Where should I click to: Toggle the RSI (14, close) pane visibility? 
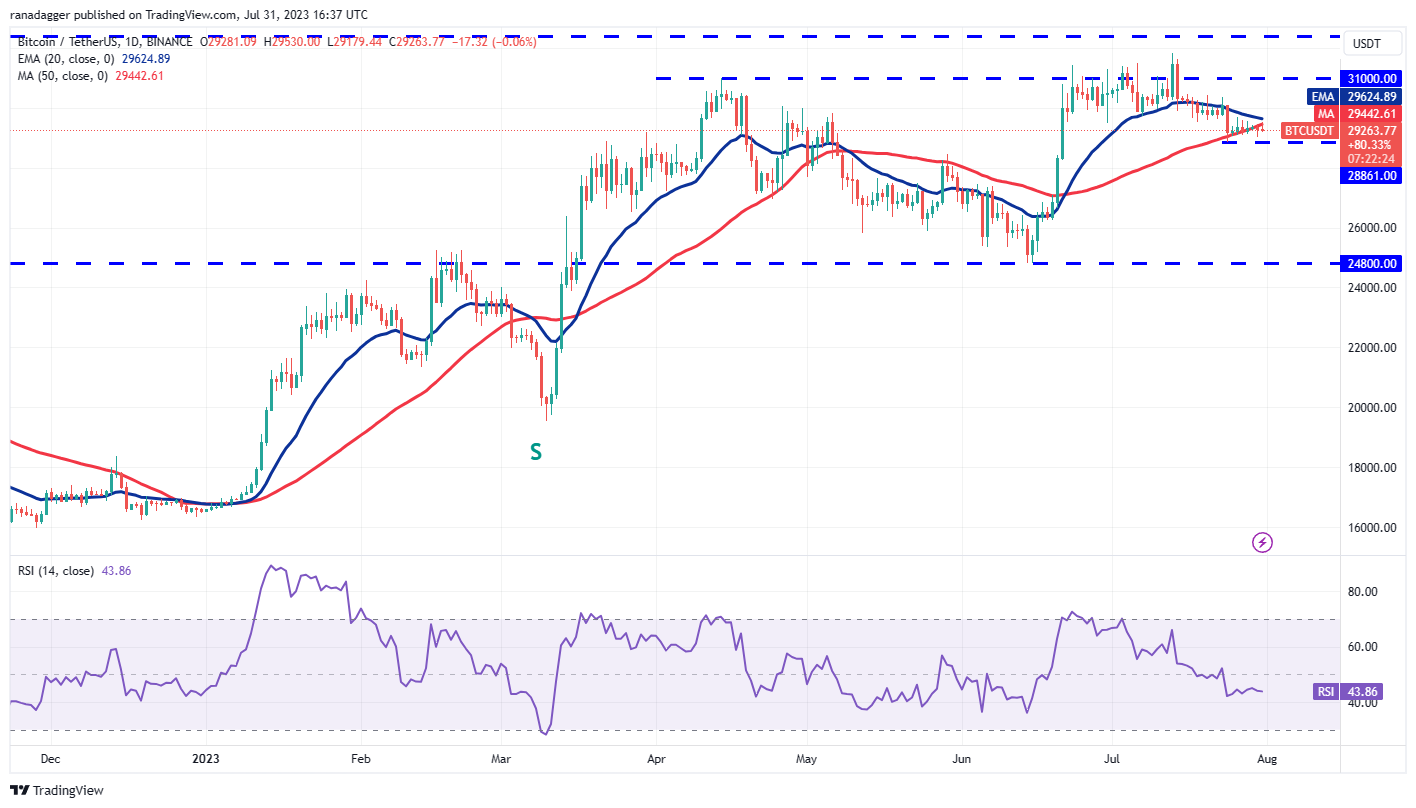pyautogui.click(x=55, y=568)
